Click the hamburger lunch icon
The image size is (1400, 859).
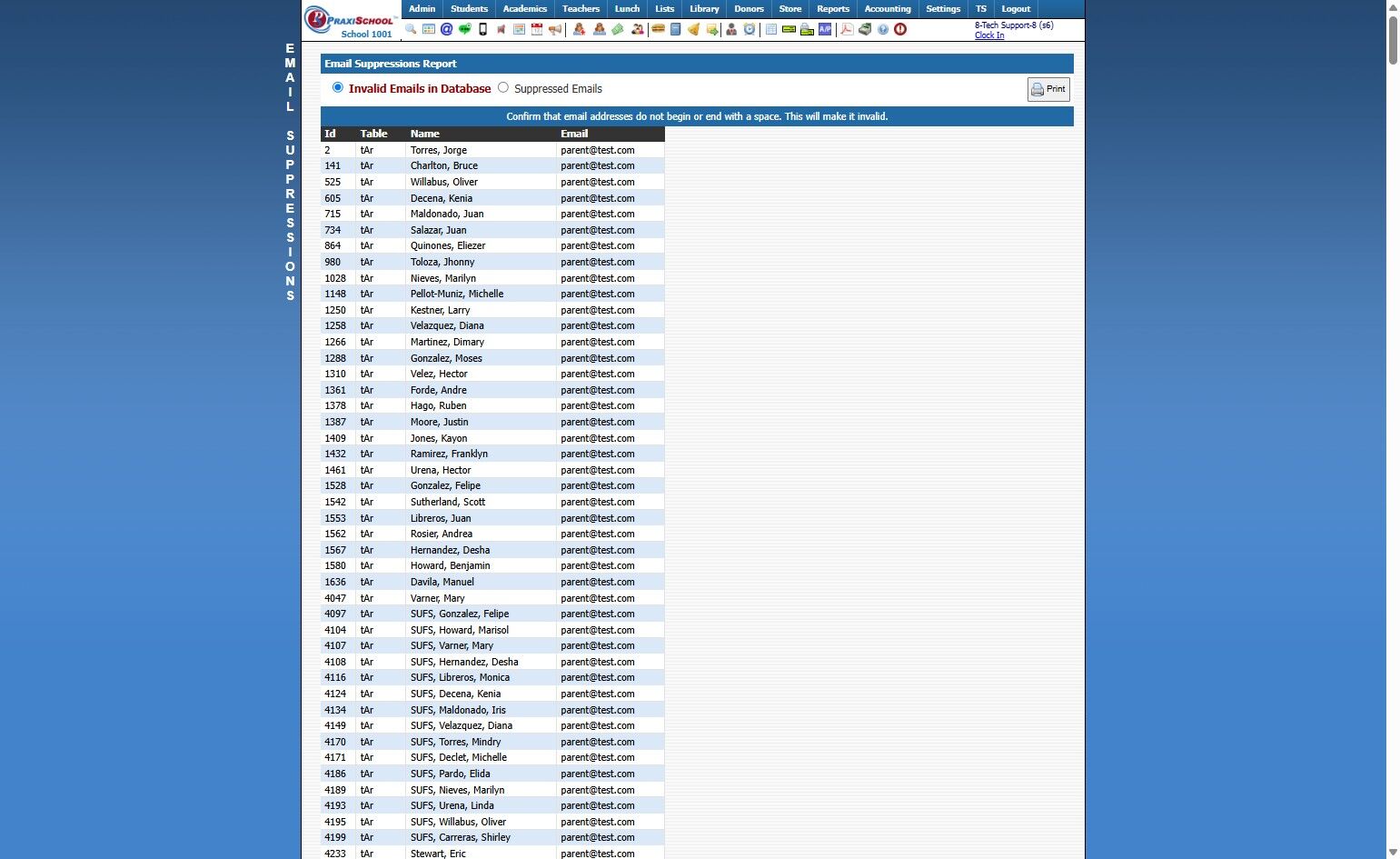659,29
